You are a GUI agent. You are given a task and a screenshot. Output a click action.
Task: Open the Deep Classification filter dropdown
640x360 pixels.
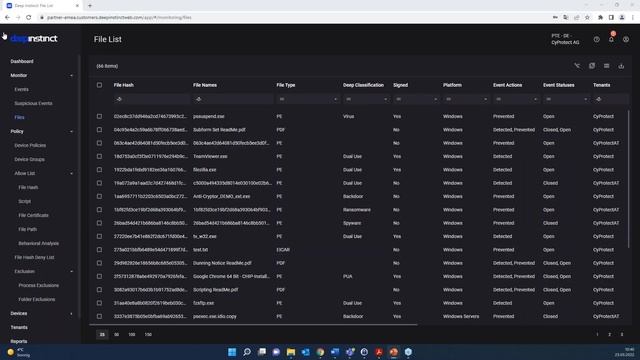point(366,99)
